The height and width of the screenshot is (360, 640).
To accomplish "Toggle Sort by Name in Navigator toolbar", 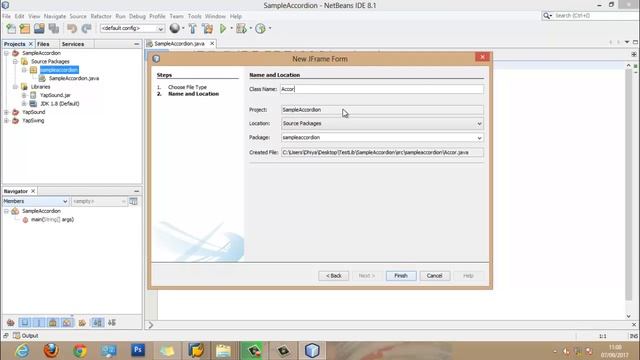I will (x=98, y=323).
